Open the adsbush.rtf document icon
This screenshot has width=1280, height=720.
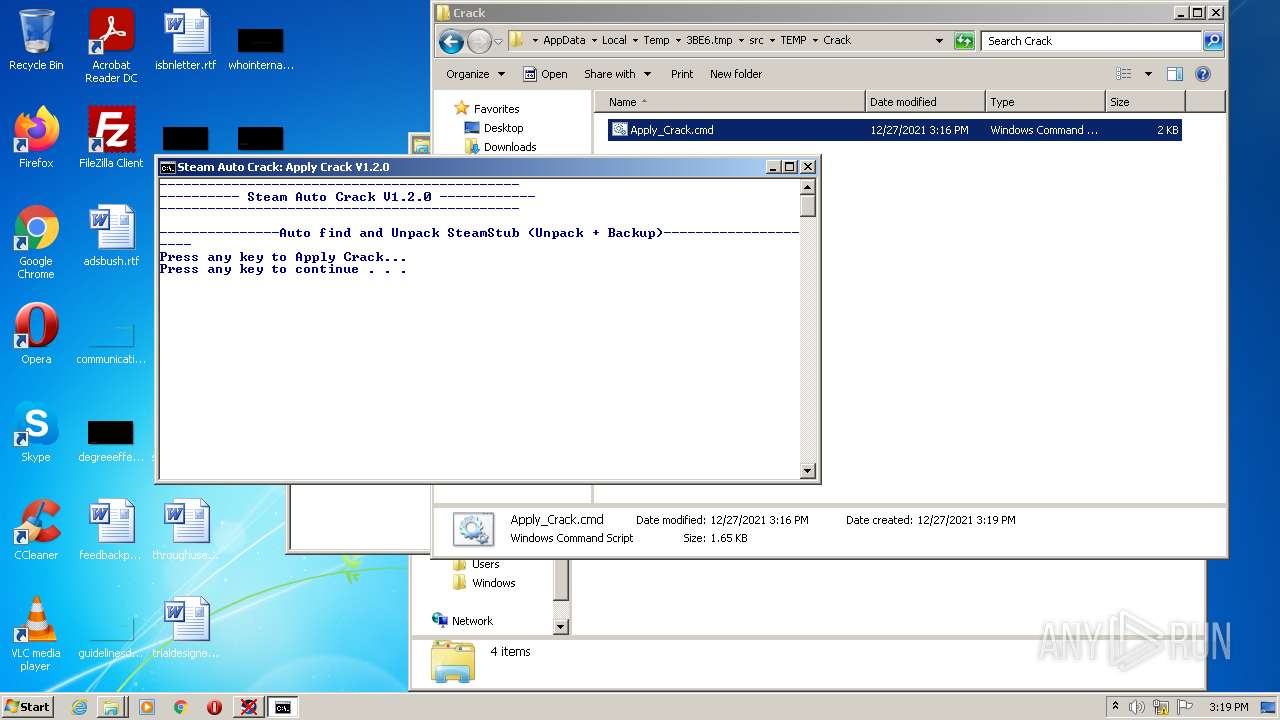pyautogui.click(x=111, y=236)
